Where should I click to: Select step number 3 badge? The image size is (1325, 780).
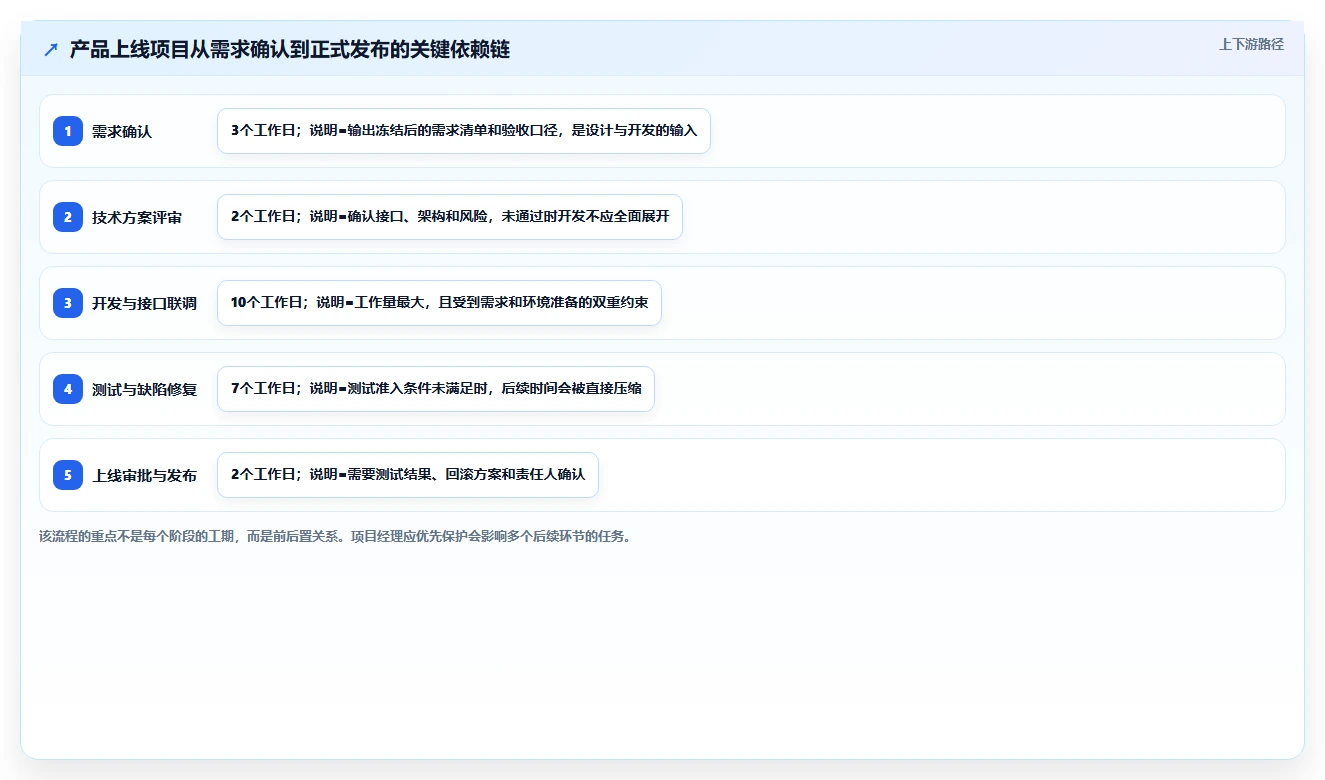[x=68, y=303]
